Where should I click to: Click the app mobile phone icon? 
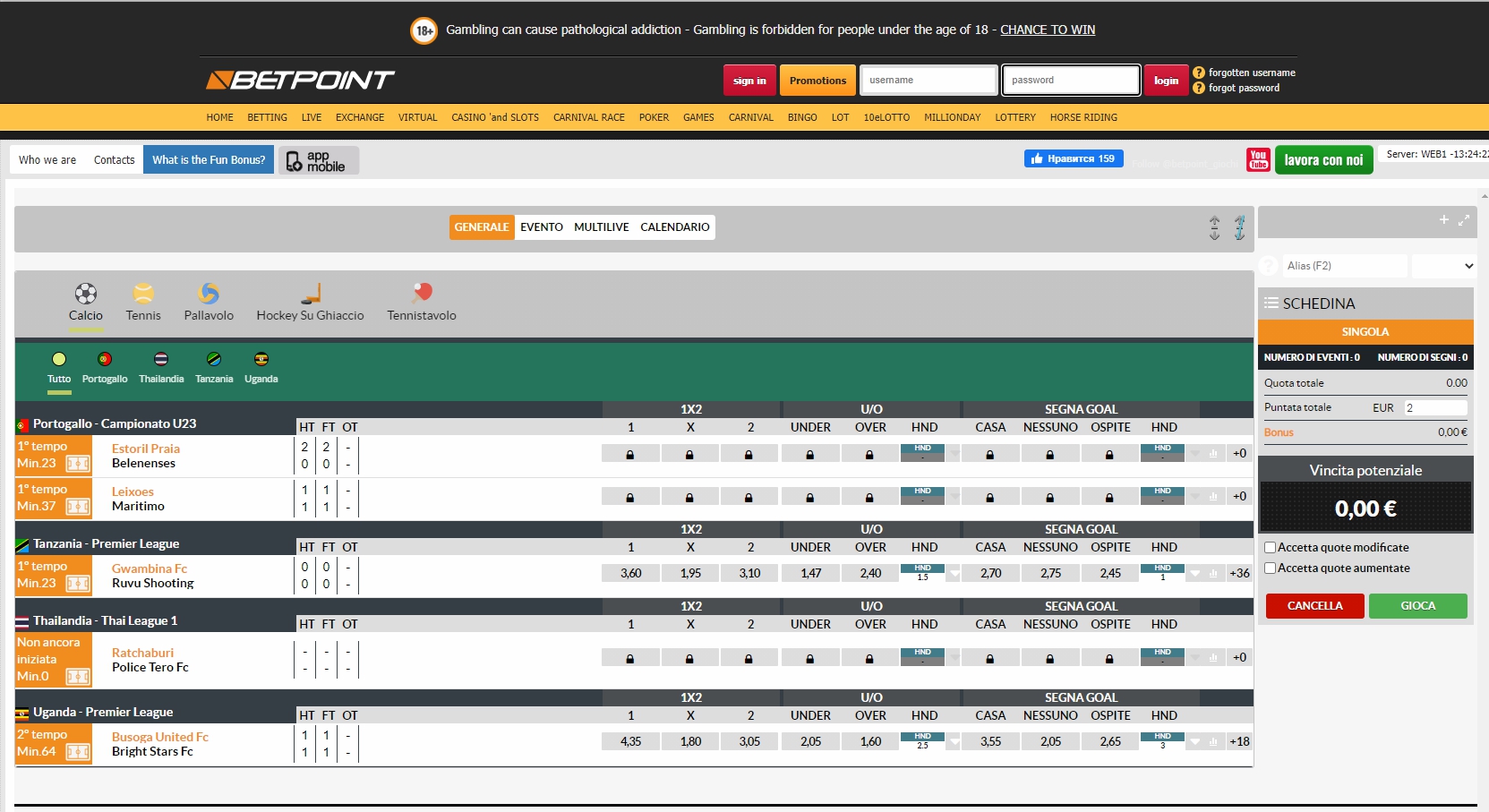[x=294, y=161]
